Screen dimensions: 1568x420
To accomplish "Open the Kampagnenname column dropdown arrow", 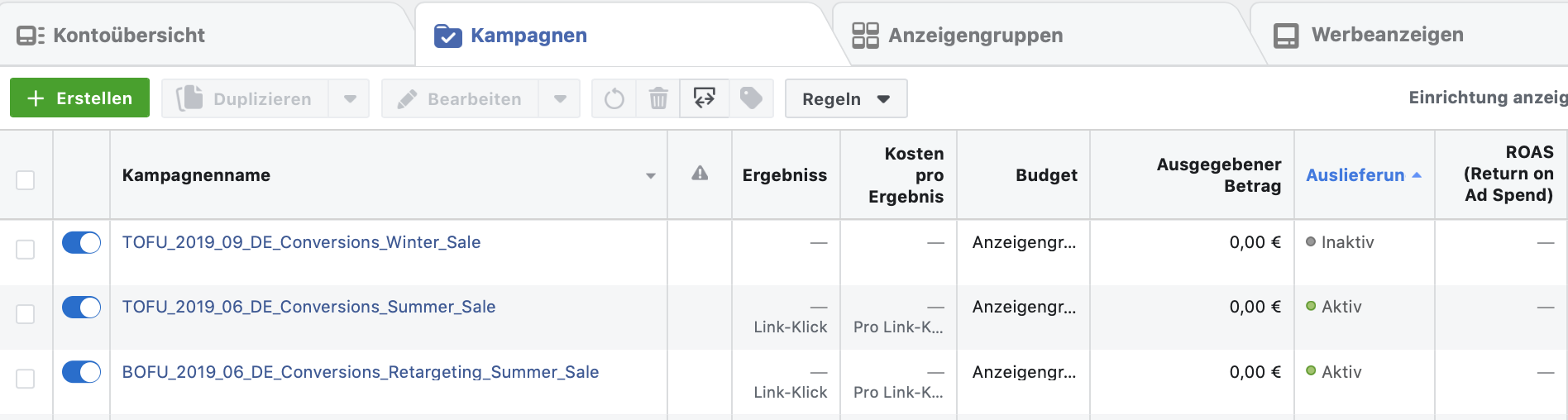I will click(651, 175).
